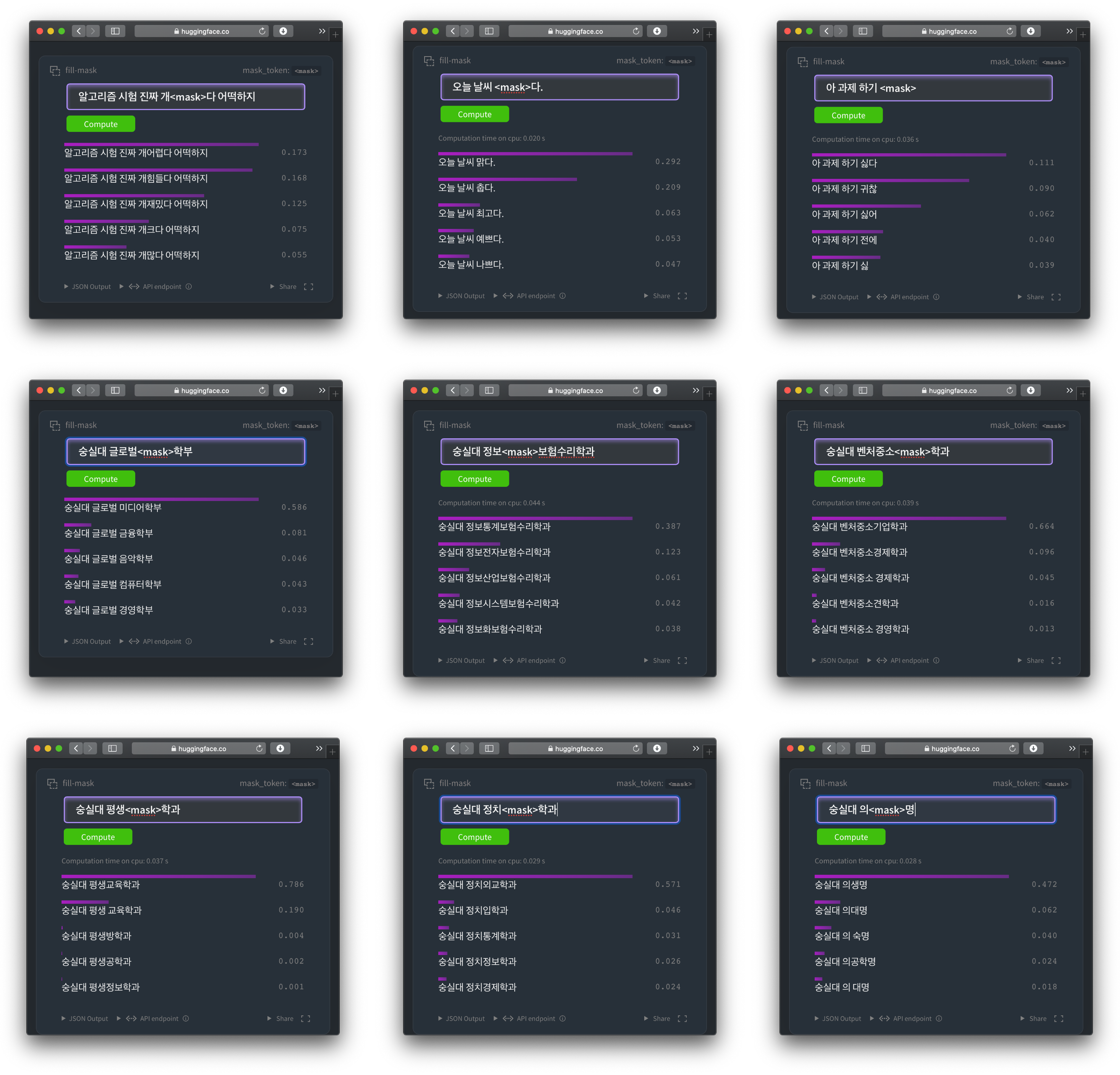The image size is (1120, 1075).
Task: Click toolbar overflow chevrons in '숭실대 정치' window
Action: [x=695, y=748]
